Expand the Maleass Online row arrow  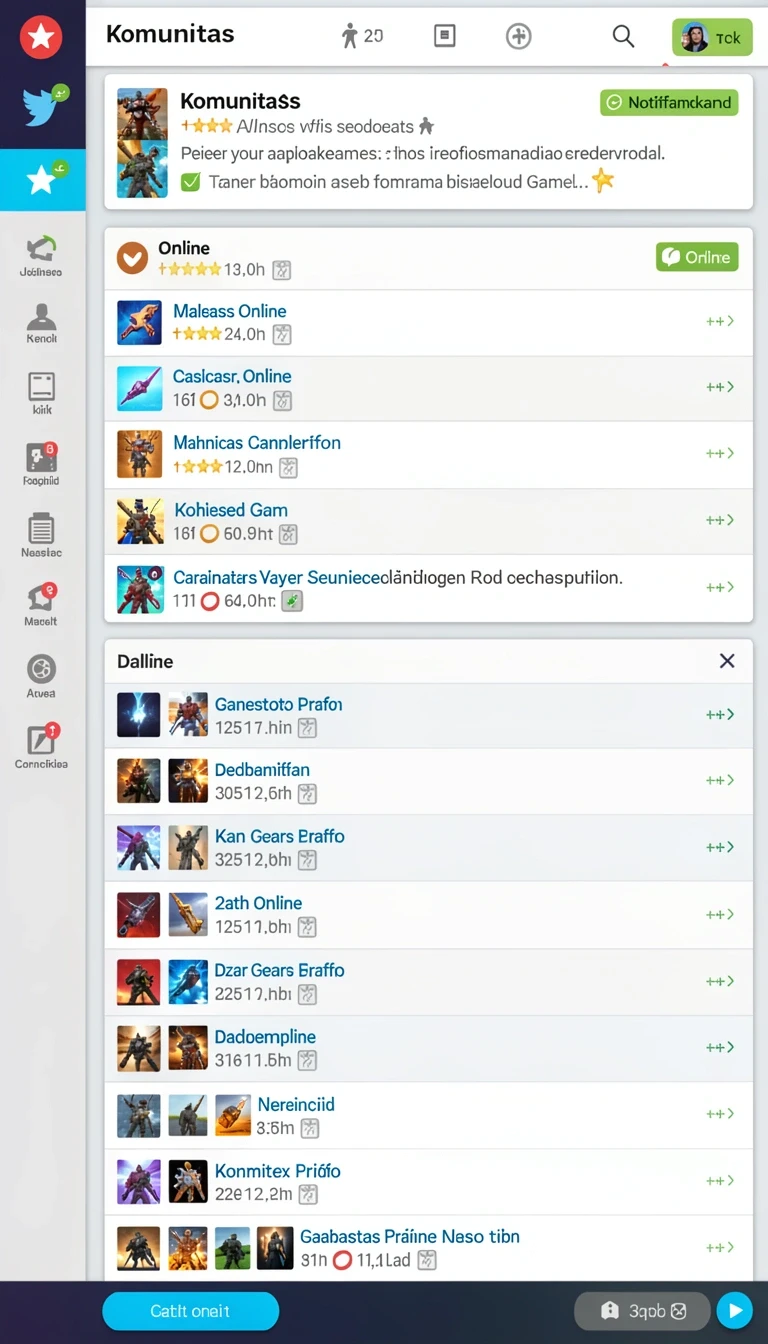click(720, 321)
